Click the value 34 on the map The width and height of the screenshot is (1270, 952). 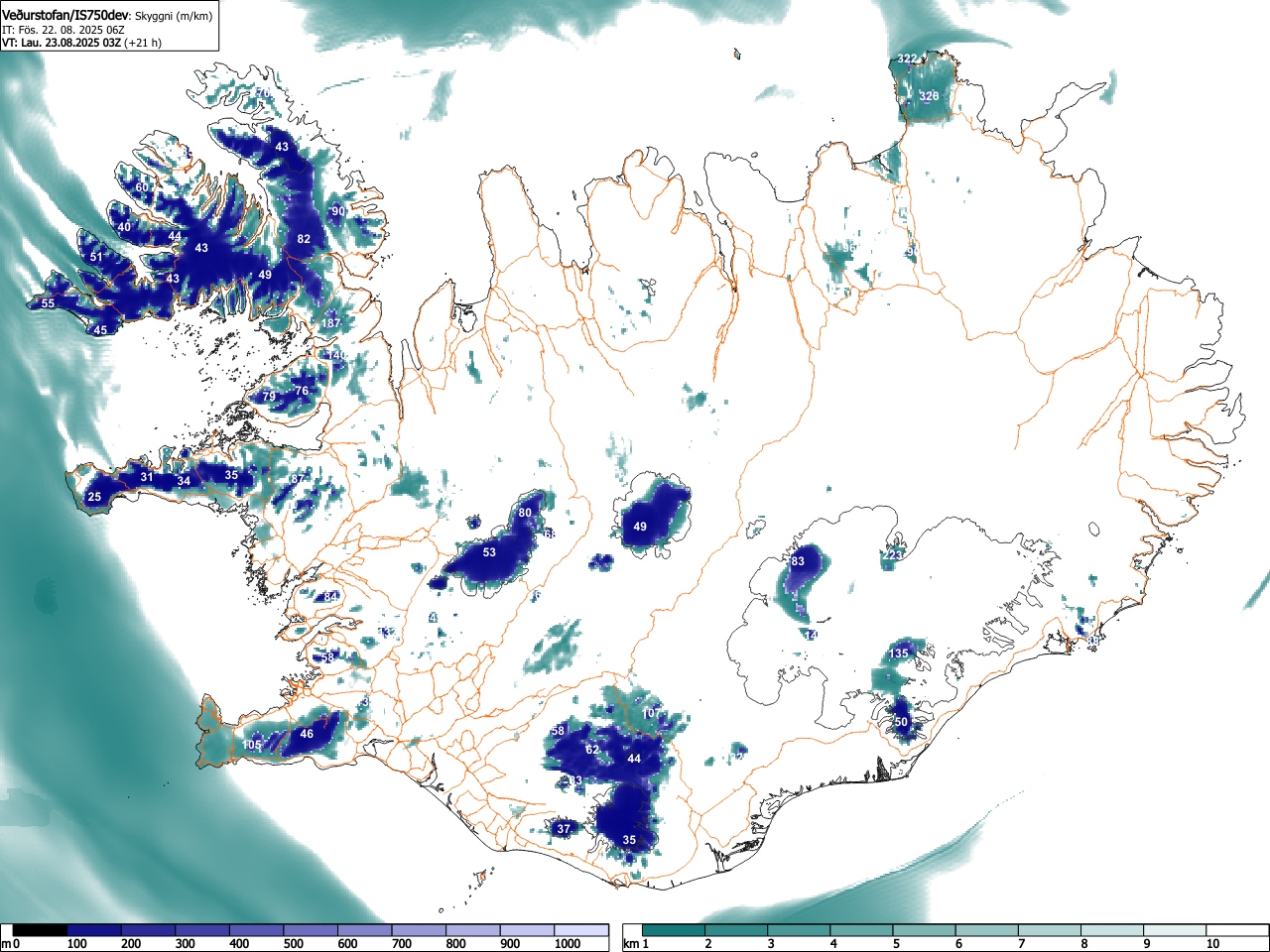pyautogui.click(x=184, y=482)
